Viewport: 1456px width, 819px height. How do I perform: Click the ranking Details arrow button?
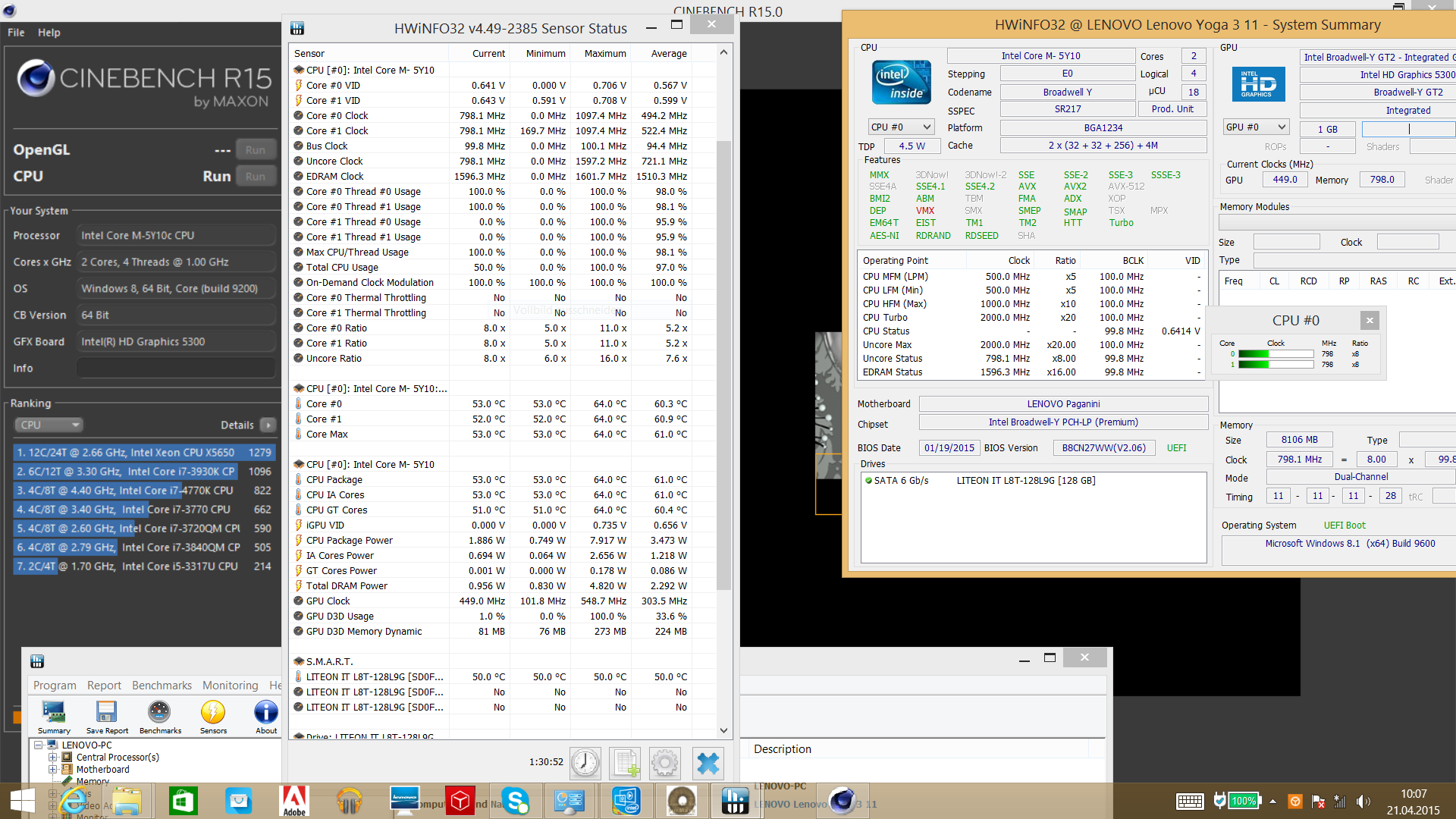[268, 425]
